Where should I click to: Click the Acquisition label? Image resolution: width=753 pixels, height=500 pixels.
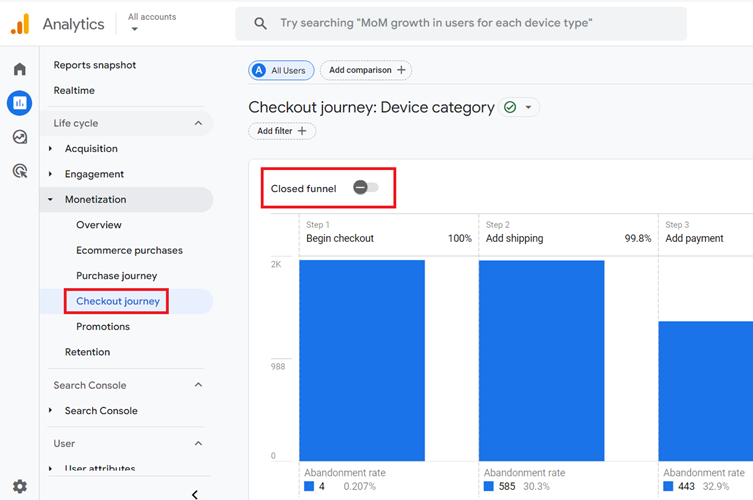click(91, 149)
